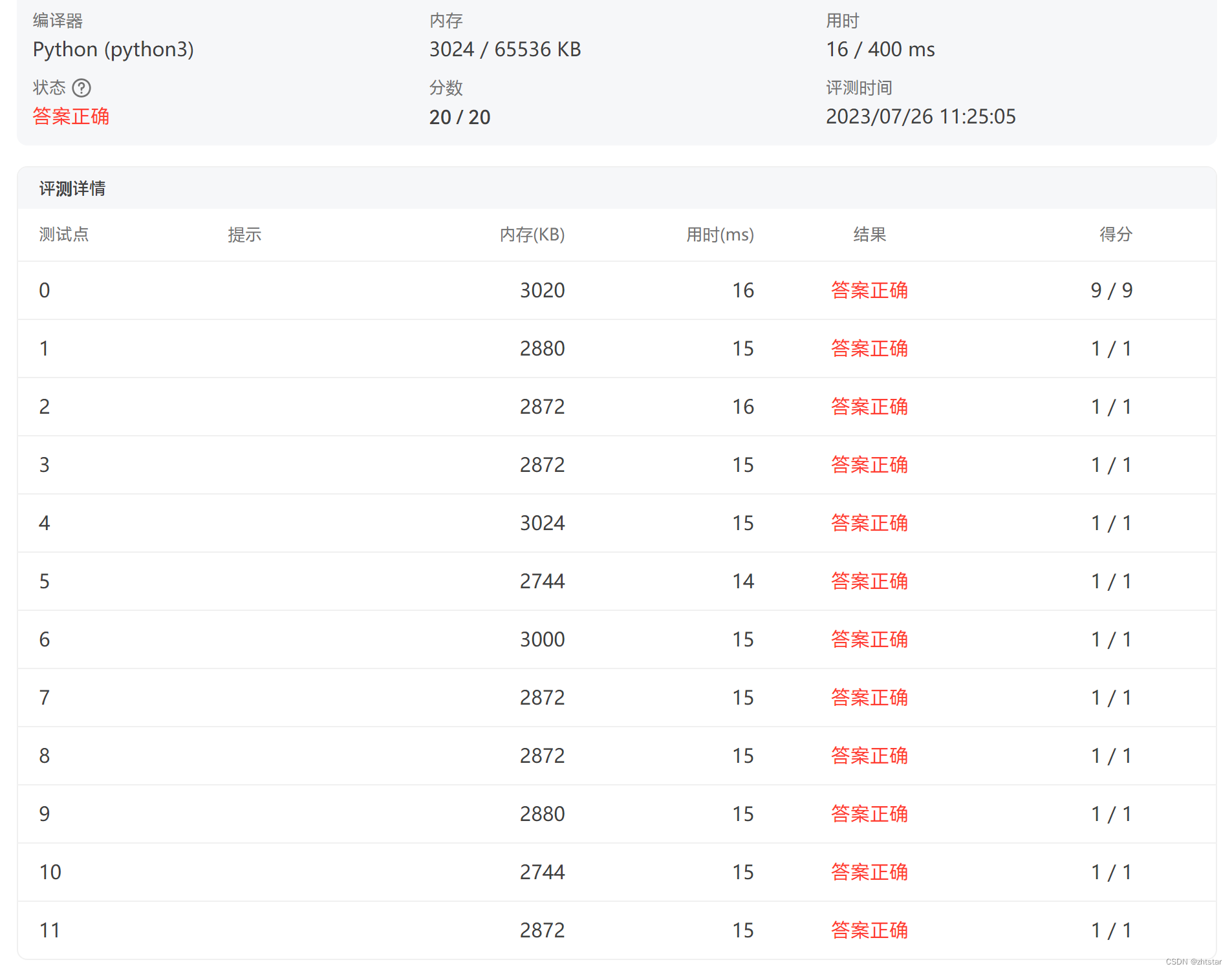1232x971 pixels.
Task: Click score 9 / 9 for test point 0
Action: click(x=1112, y=290)
